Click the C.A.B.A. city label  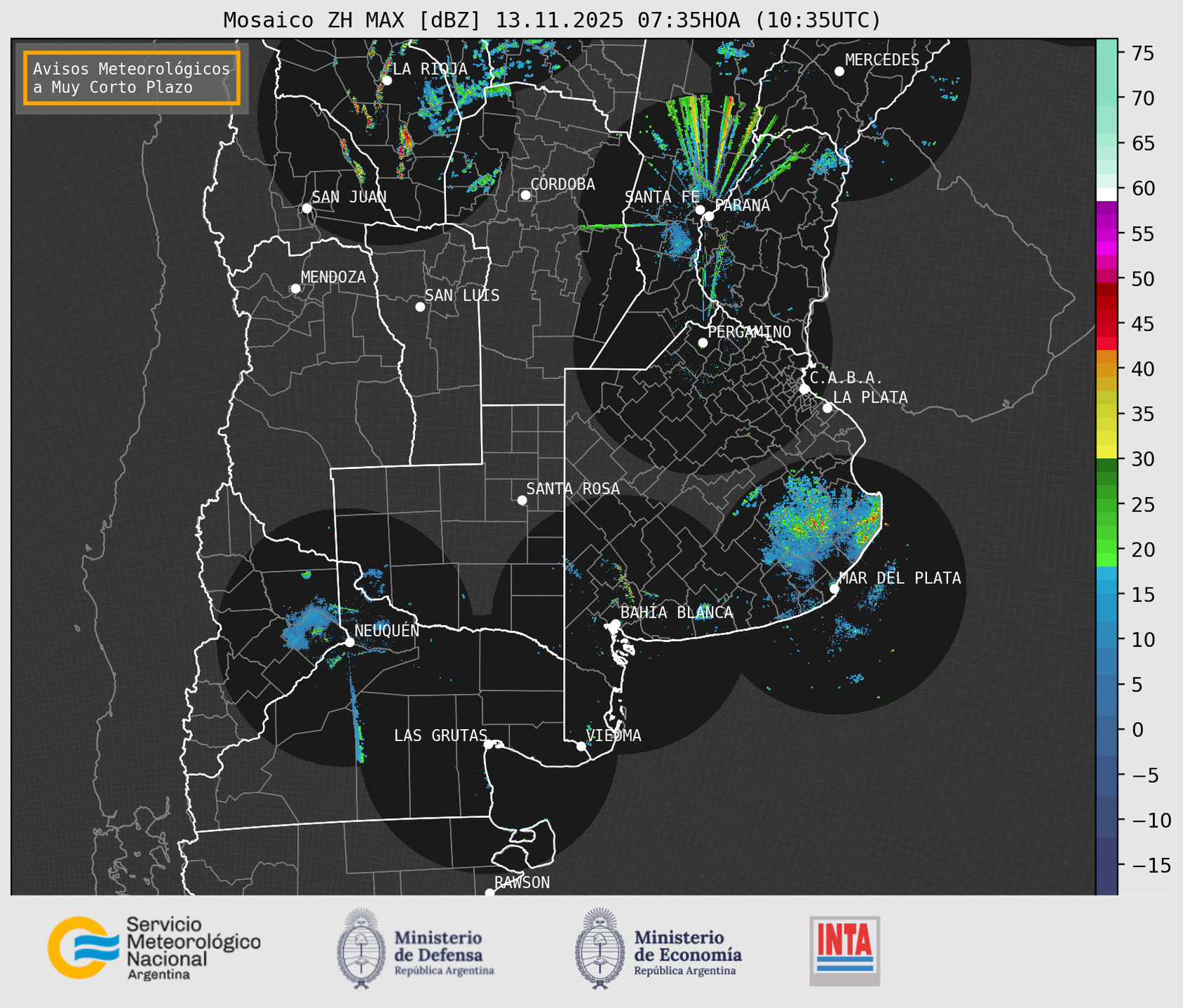846,378
